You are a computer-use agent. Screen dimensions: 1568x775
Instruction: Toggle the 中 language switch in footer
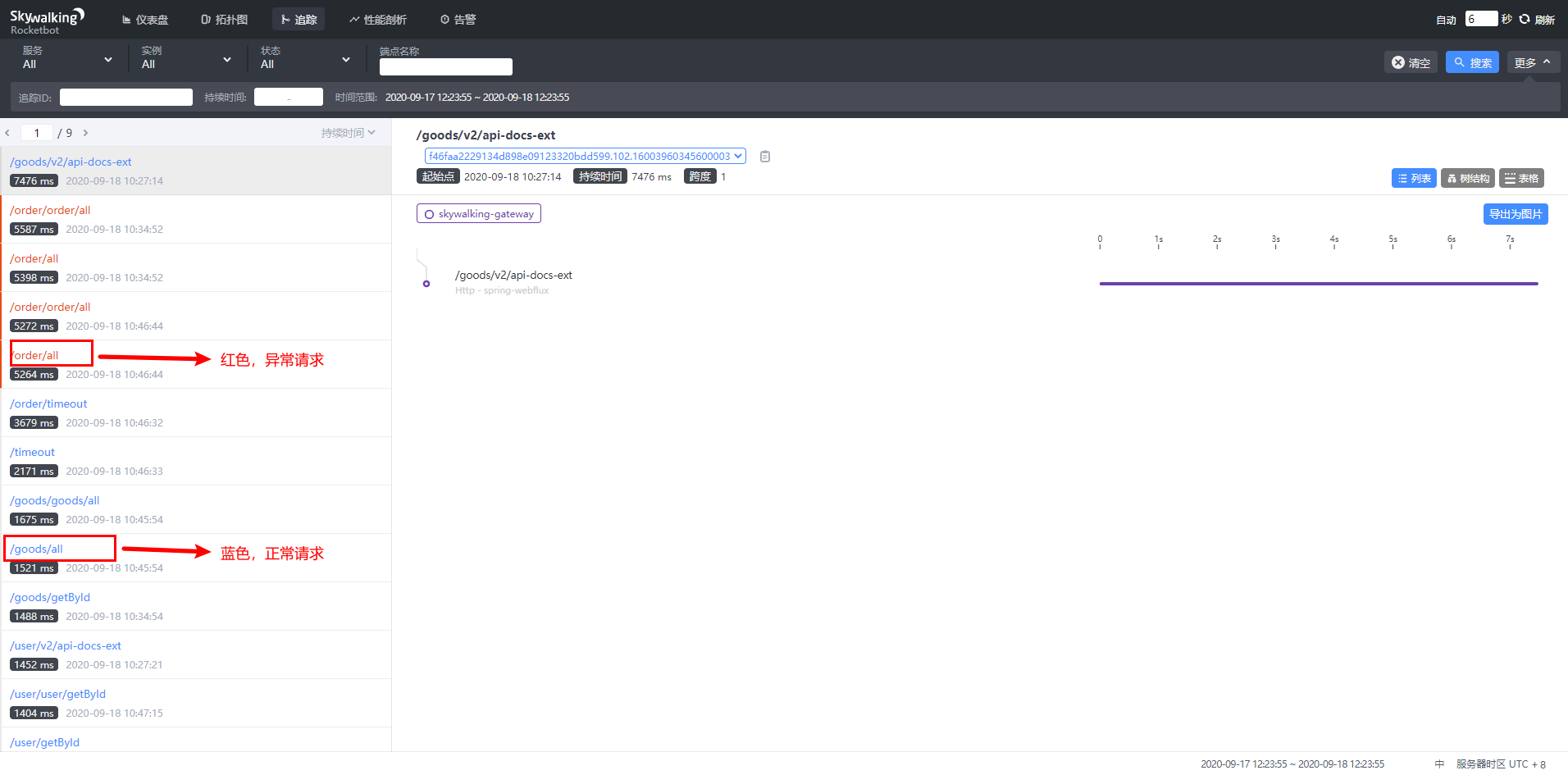[1439, 764]
